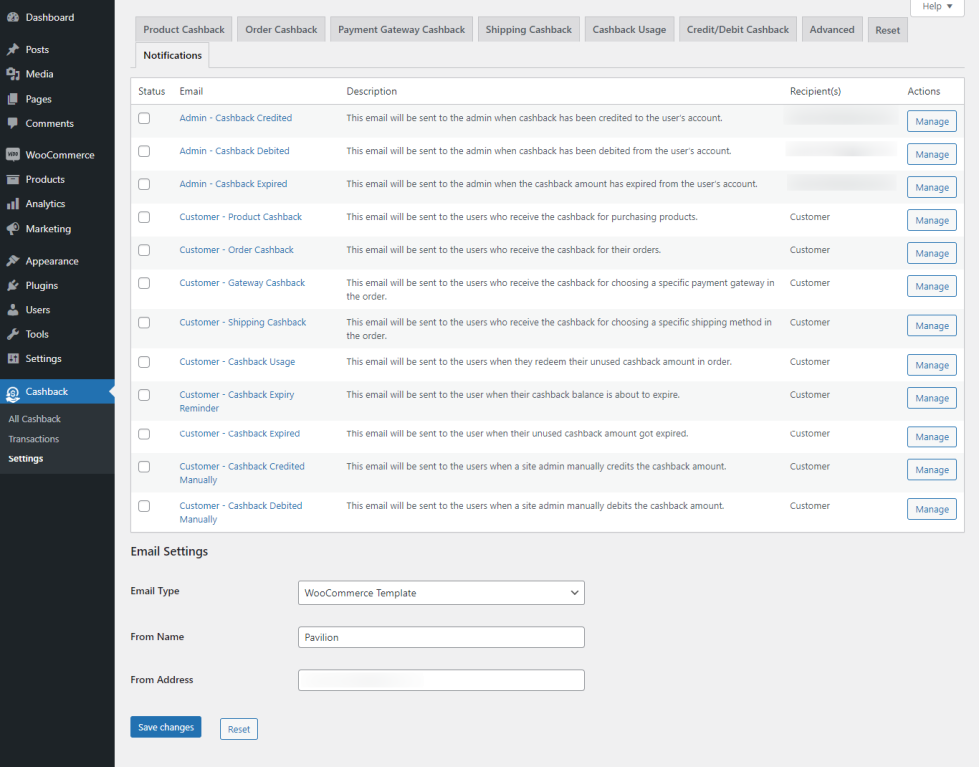Switch to Product Cashback tab

click(x=184, y=29)
